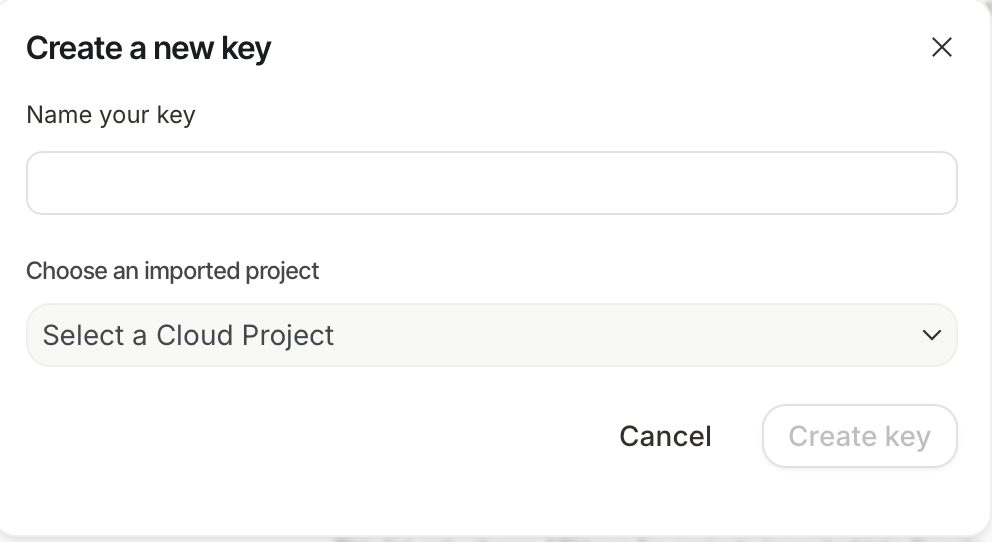
Task: Click the downward chevron beside Cloud Project
Action: pyautogui.click(x=932, y=335)
